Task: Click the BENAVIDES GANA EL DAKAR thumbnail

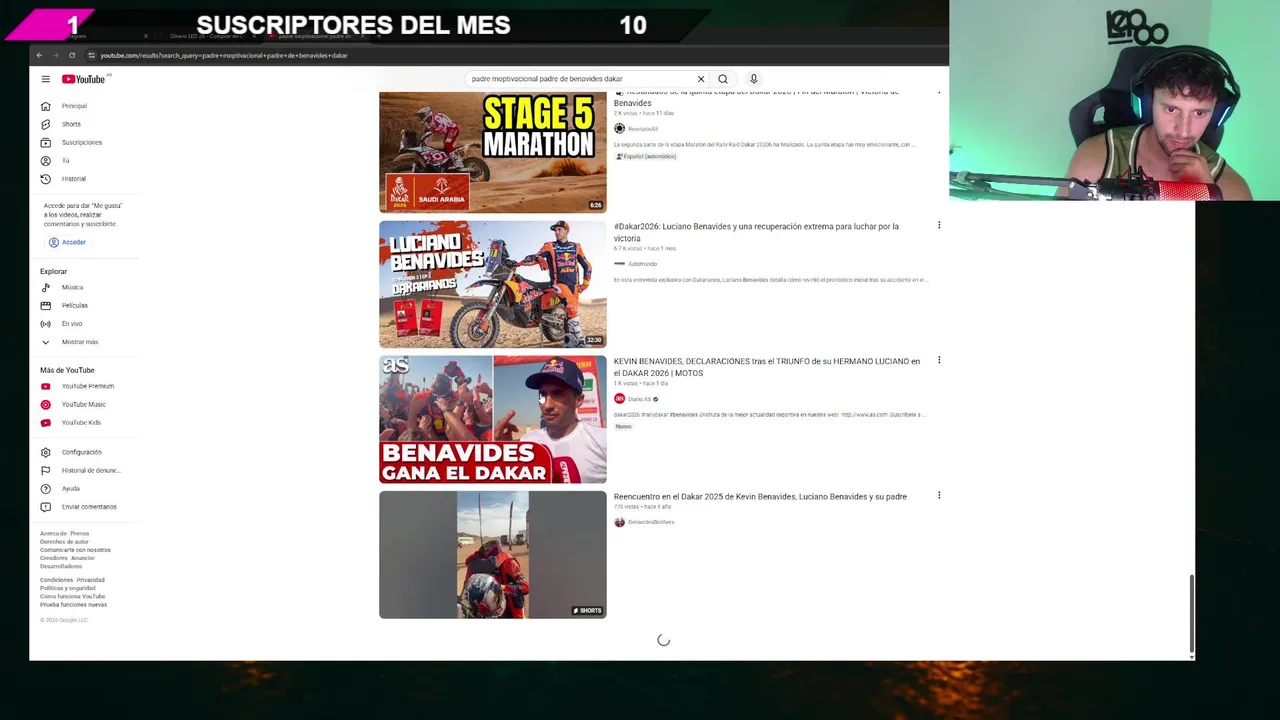Action: (x=493, y=419)
